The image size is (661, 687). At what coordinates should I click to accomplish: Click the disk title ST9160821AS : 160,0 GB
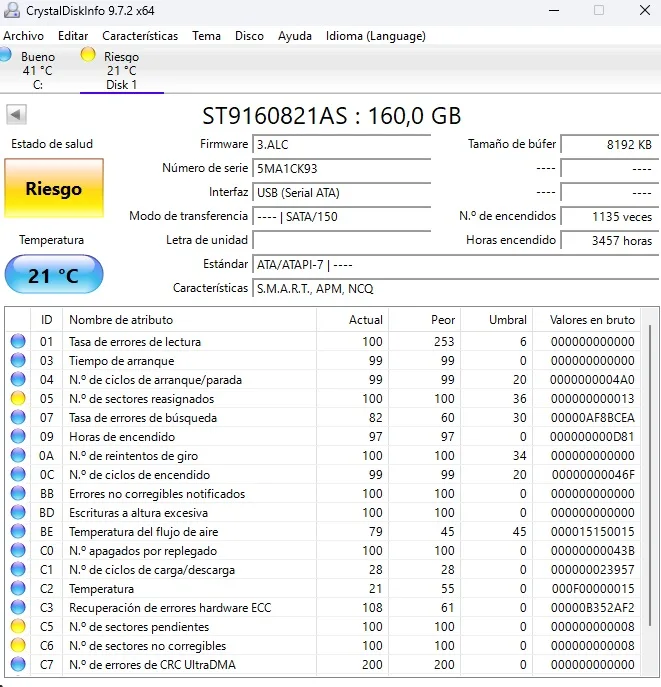(332, 116)
